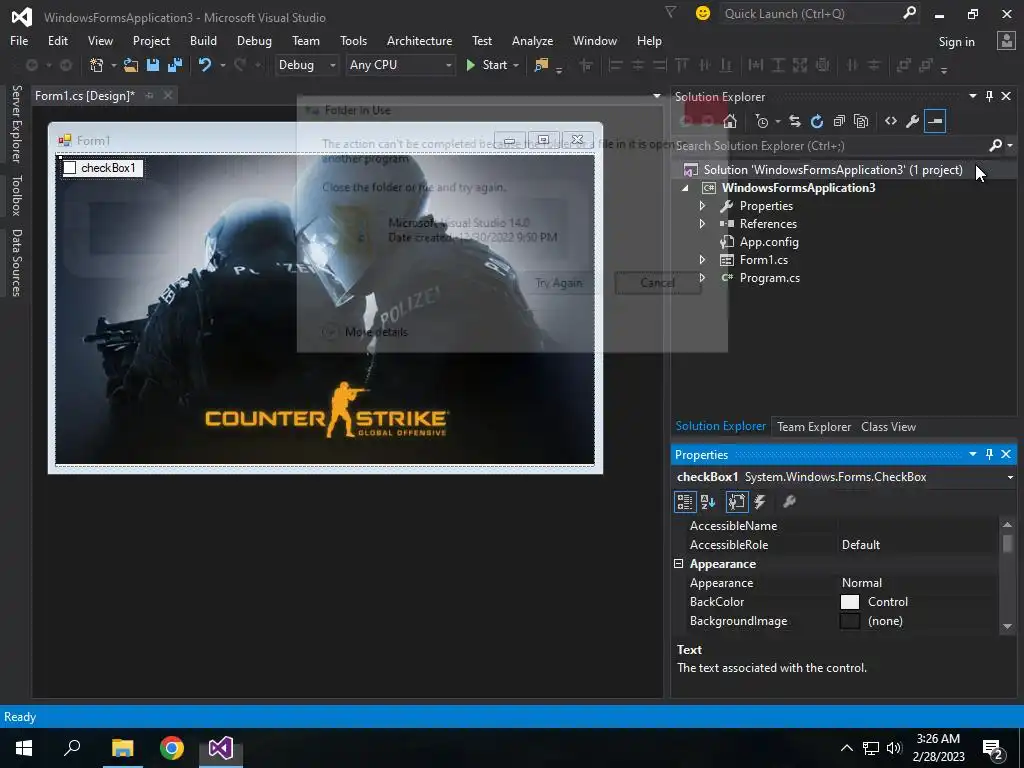Screen dimensions: 1024x768
Task: Click the notifications flag icon in title bar
Action: pos(670,12)
